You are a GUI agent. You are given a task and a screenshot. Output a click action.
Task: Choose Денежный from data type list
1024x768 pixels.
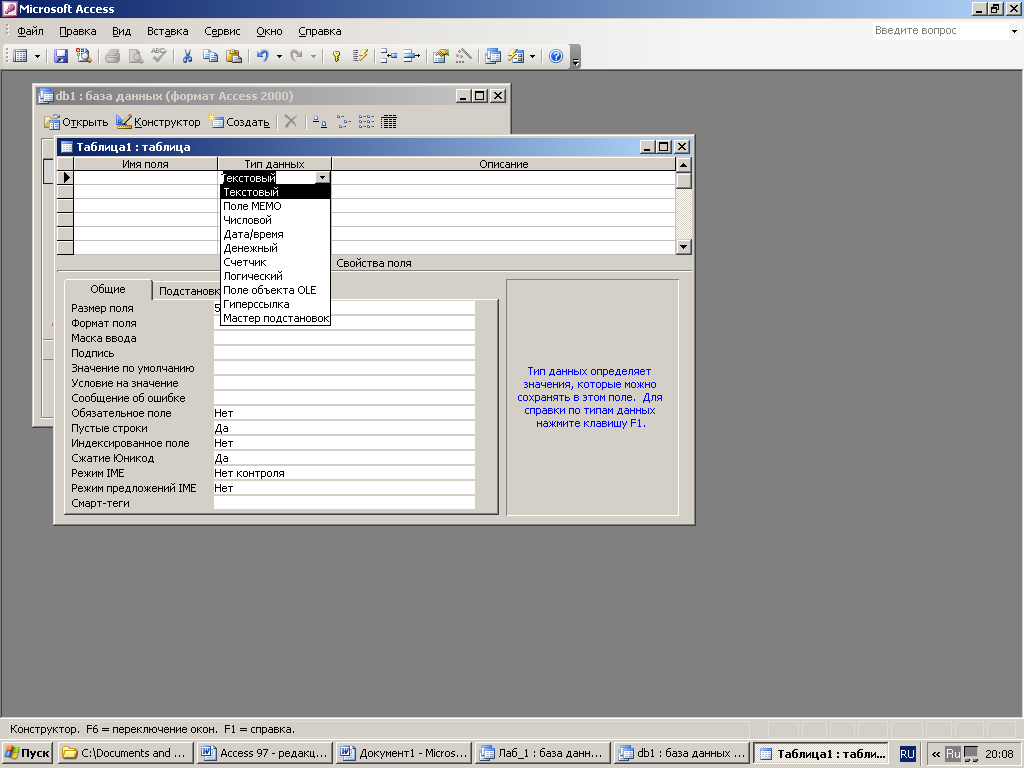click(x=275, y=248)
